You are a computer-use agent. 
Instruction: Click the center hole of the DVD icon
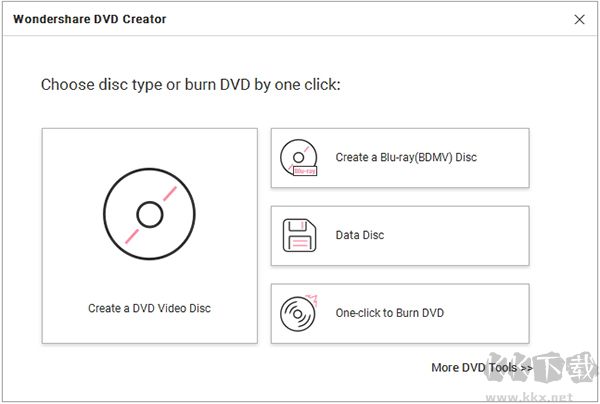tap(150, 214)
